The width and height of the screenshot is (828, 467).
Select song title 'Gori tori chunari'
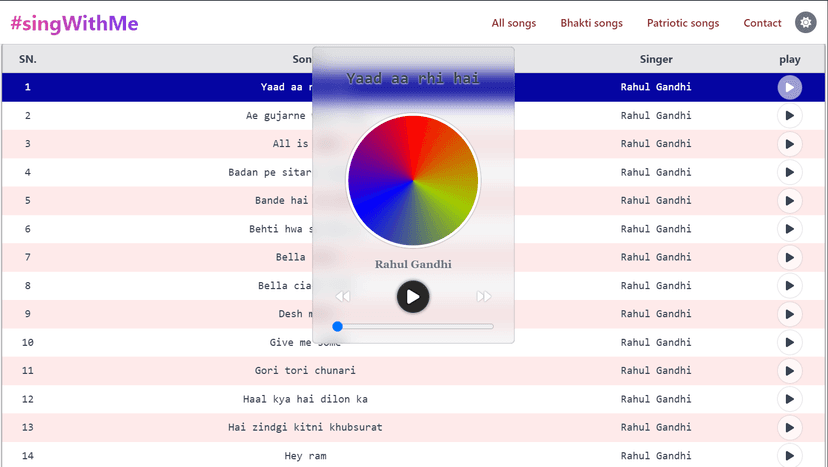coord(305,371)
